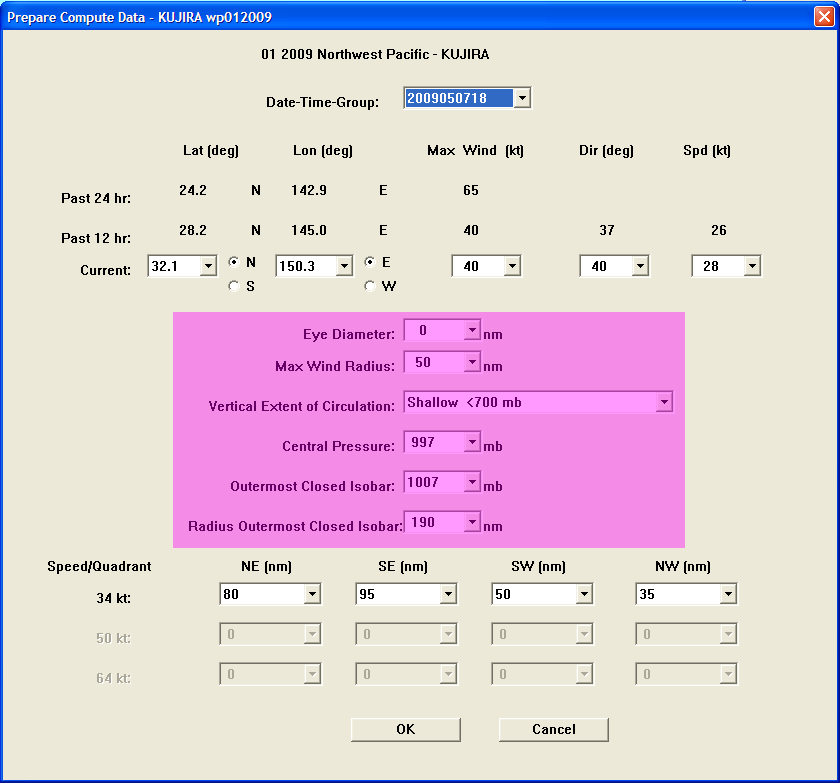Open the 34 kt SE quadrant dropdown
Viewport: 840px width, 784px height.
[x=448, y=593]
